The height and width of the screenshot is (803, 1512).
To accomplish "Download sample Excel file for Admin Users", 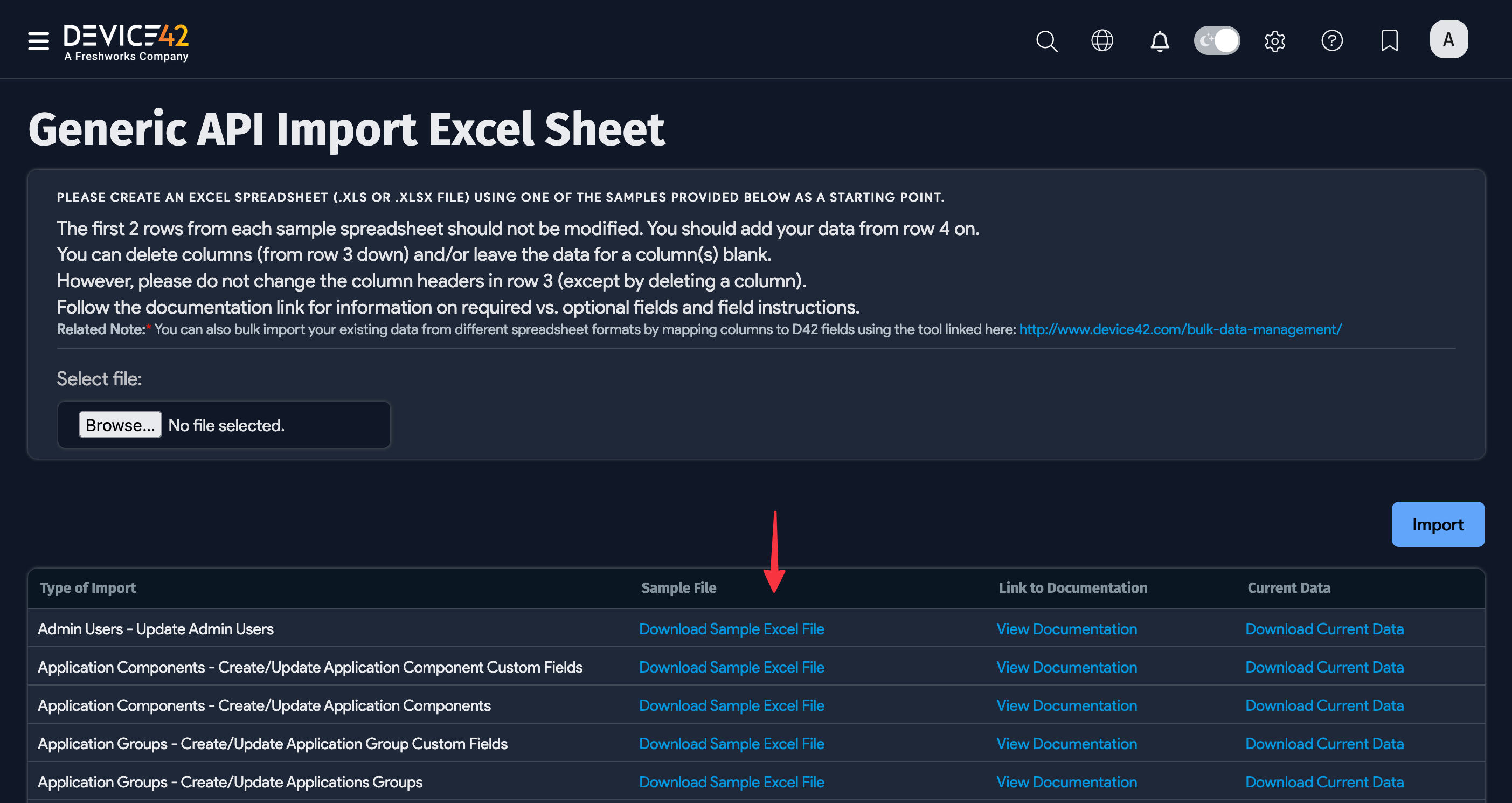I will pyautogui.click(x=731, y=629).
